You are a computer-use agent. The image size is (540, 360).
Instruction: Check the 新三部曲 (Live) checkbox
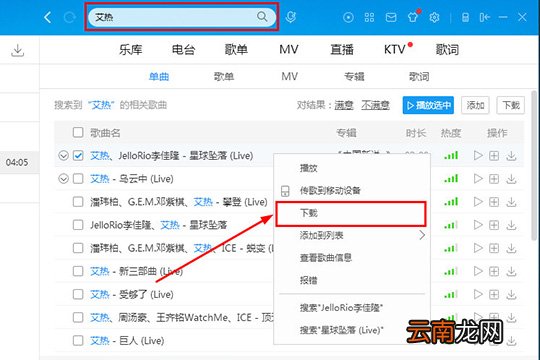[x=78, y=271]
